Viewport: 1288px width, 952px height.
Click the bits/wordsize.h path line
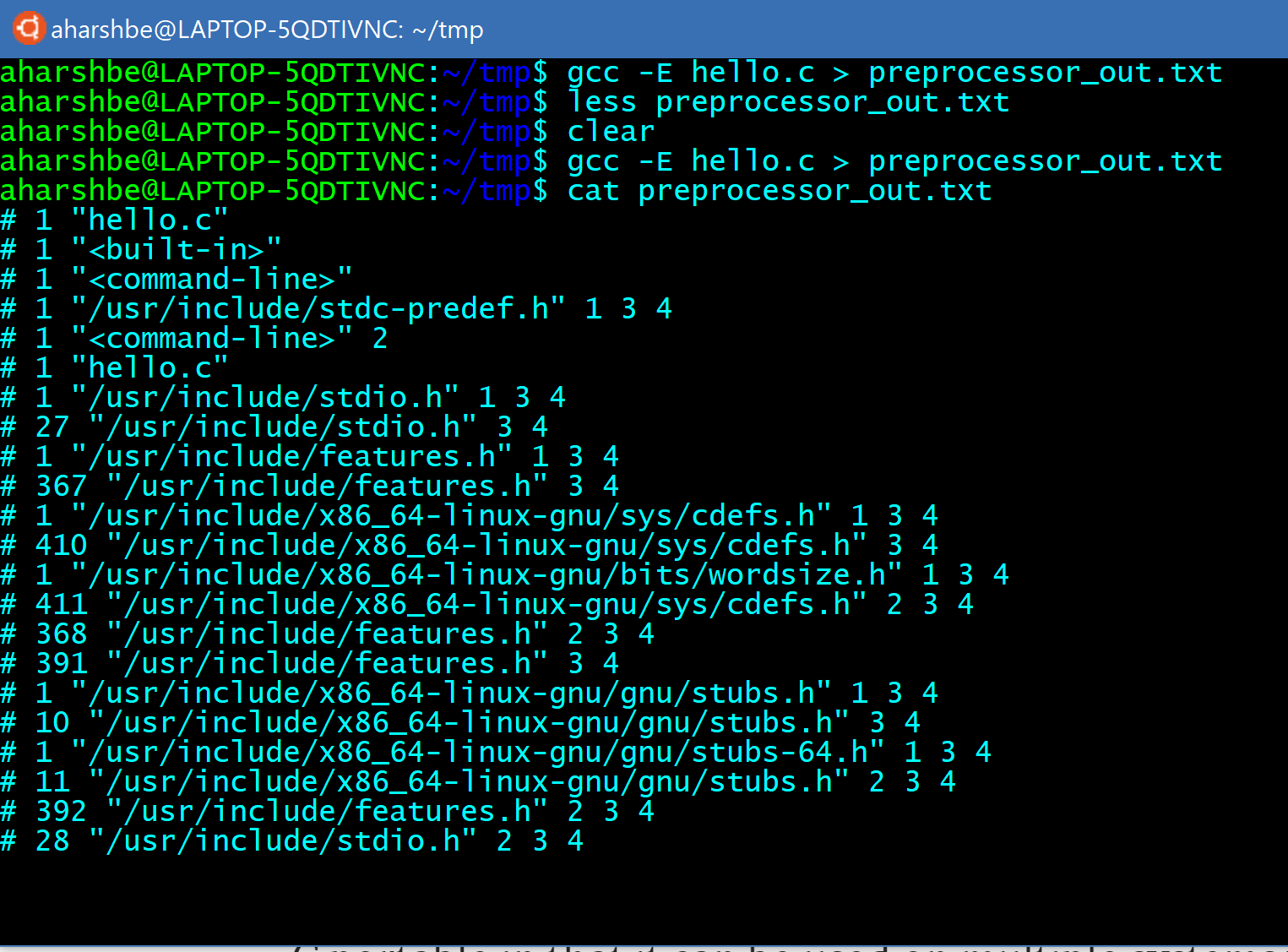505,575
